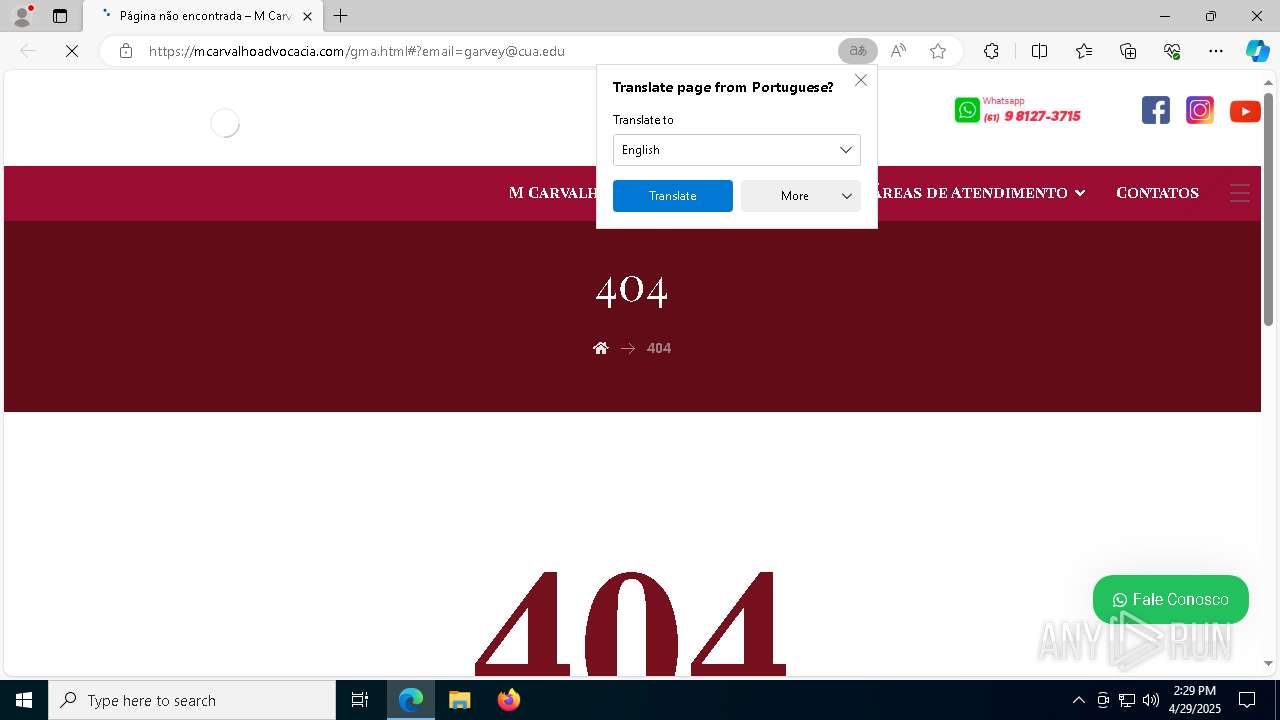Open Settings and more menu
Image resolution: width=1280 pixels, height=720 pixels.
(1216, 51)
